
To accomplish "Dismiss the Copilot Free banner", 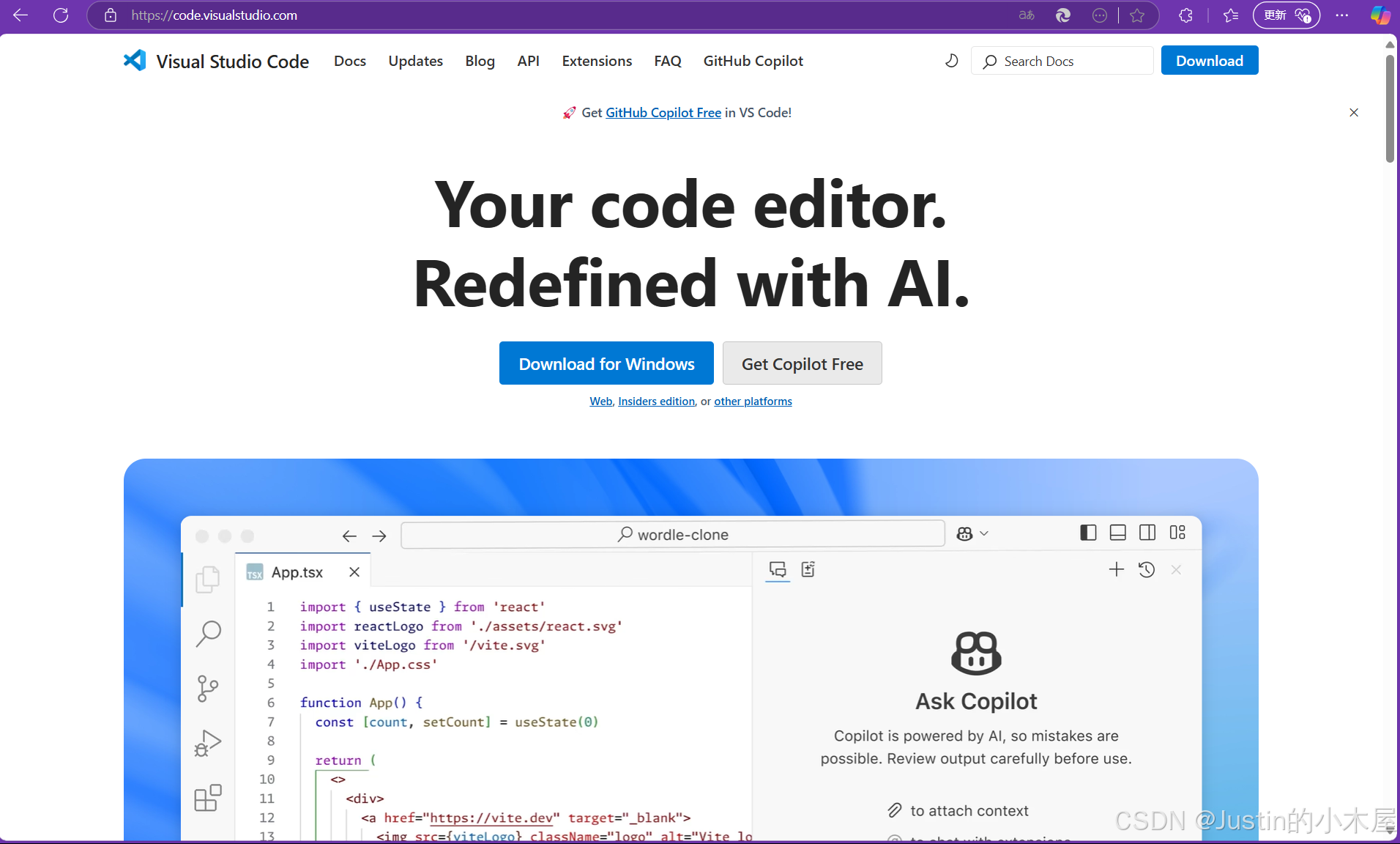I will tap(1354, 112).
